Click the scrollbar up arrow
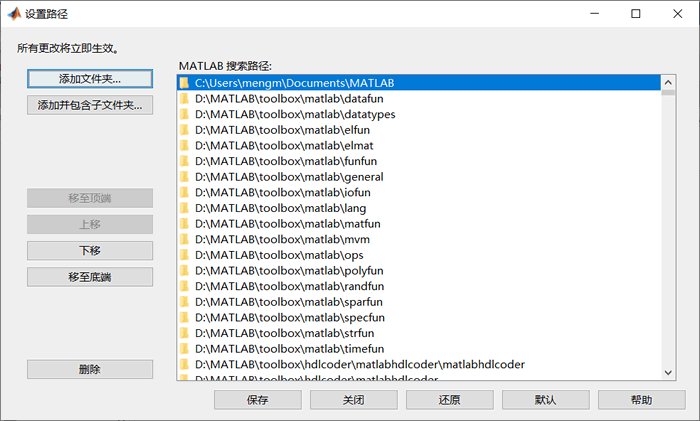Image resolution: width=700 pixels, height=421 pixels. point(668,82)
